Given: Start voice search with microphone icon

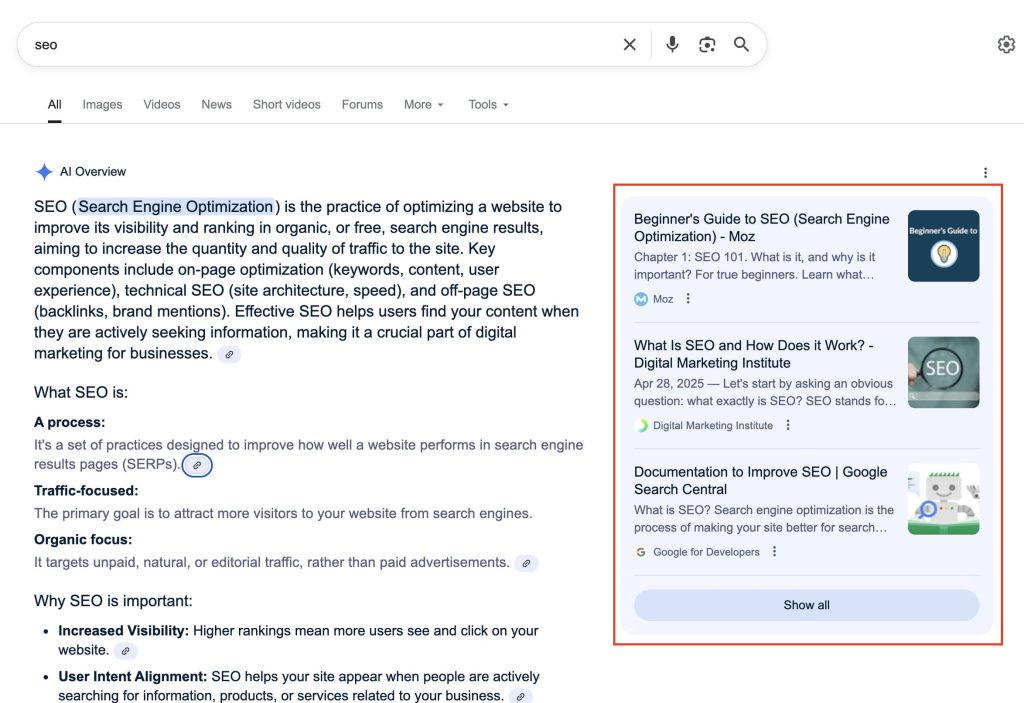Looking at the screenshot, I should (x=672, y=45).
